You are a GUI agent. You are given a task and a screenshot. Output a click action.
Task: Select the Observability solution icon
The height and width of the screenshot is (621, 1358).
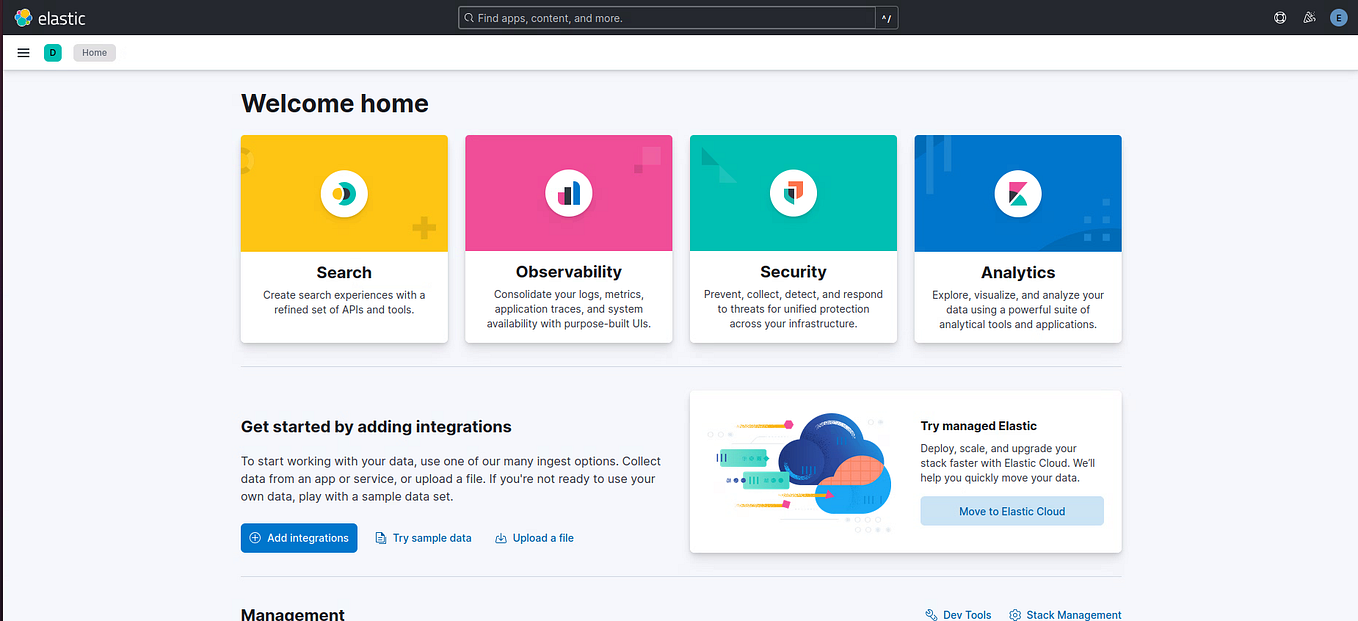[568, 193]
